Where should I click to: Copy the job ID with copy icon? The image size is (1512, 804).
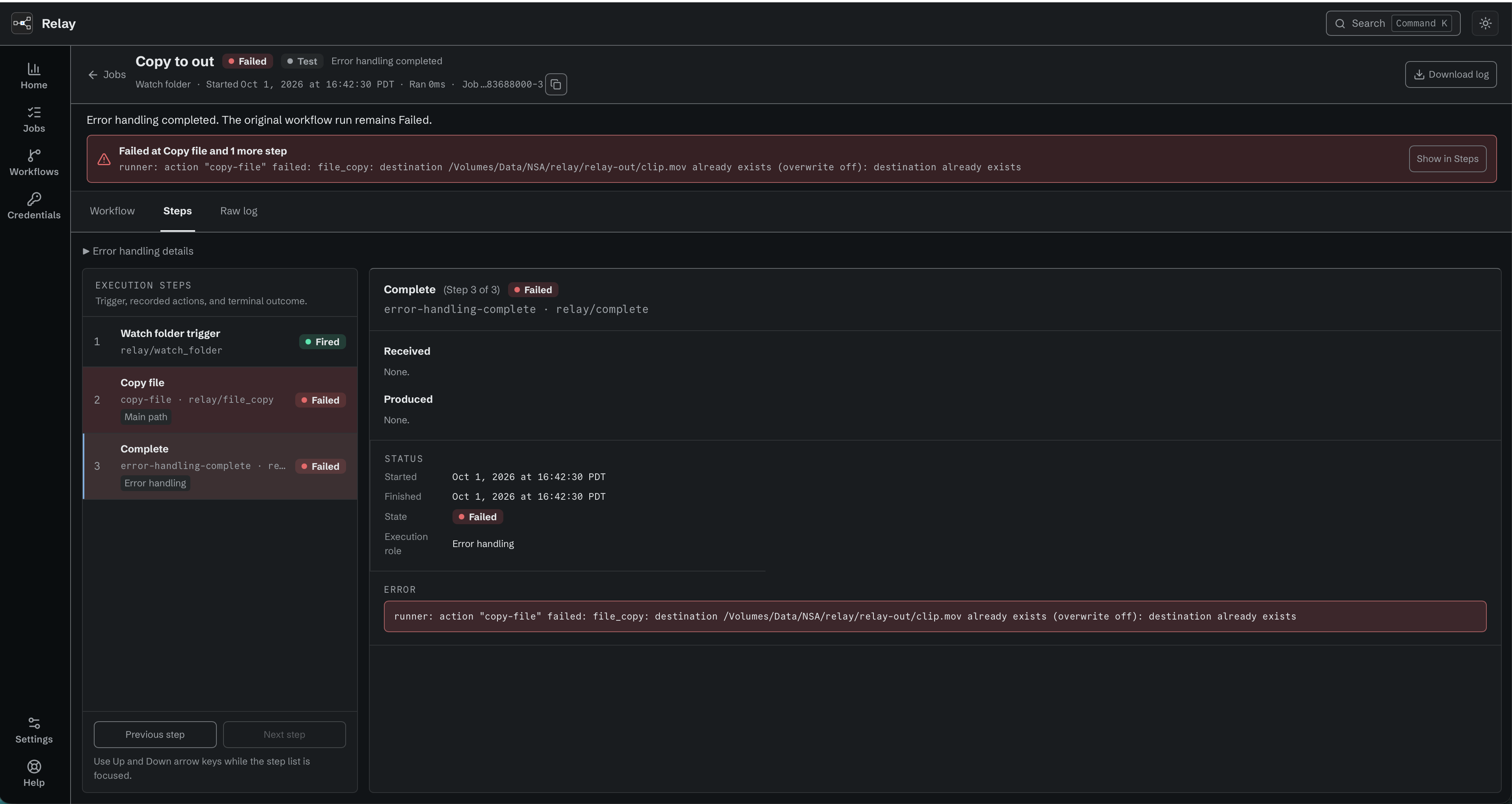tap(556, 84)
